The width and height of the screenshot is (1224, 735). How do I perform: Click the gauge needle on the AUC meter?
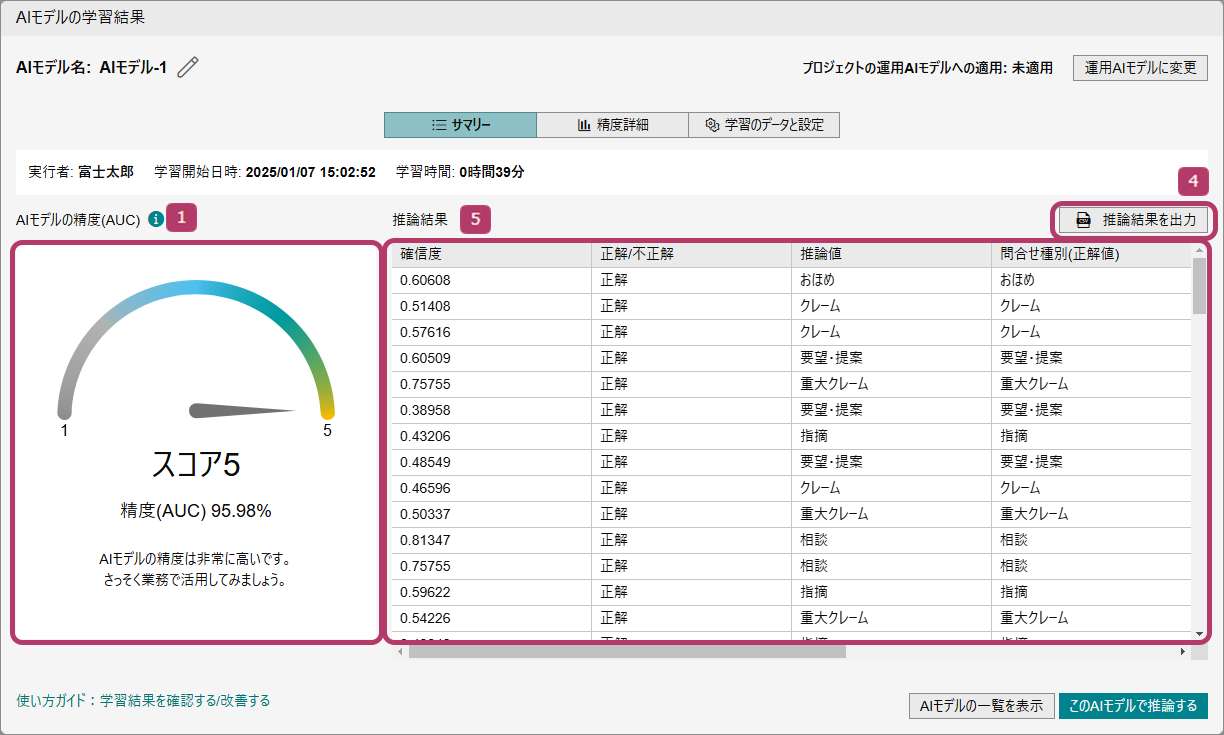243,410
